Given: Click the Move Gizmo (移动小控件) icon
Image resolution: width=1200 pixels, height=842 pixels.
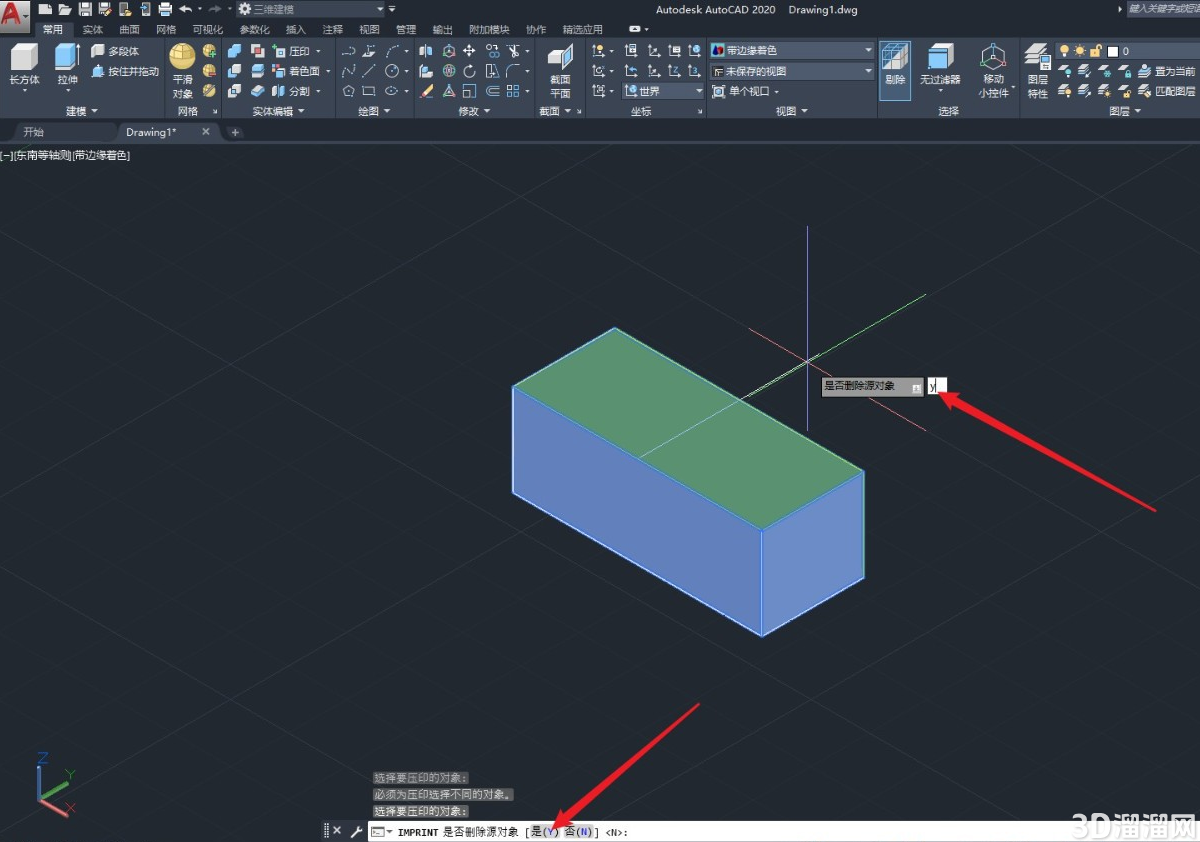Looking at the screenshot, I should click(993, 71).
